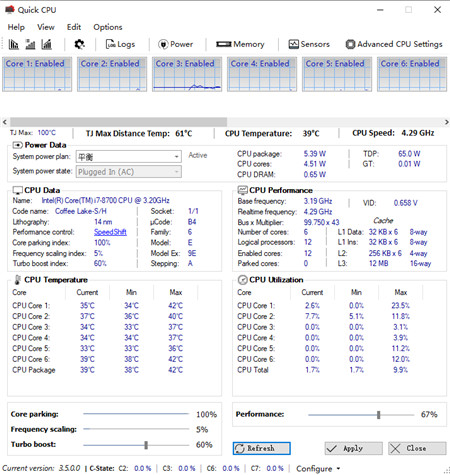This screenshot has width=450, height=475.
Task: Open settings via the gear icon
Action: click(x=79, y=44)
